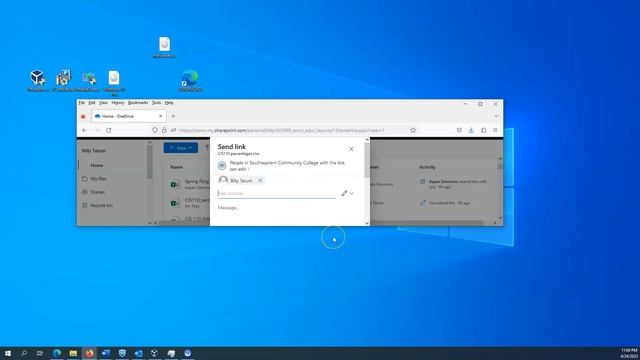
Task: Open Word from the taskbar
Action: (106, 353)
